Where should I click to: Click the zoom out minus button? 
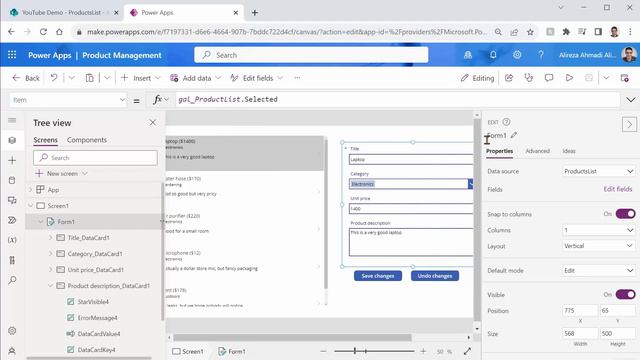coord(323,351)
